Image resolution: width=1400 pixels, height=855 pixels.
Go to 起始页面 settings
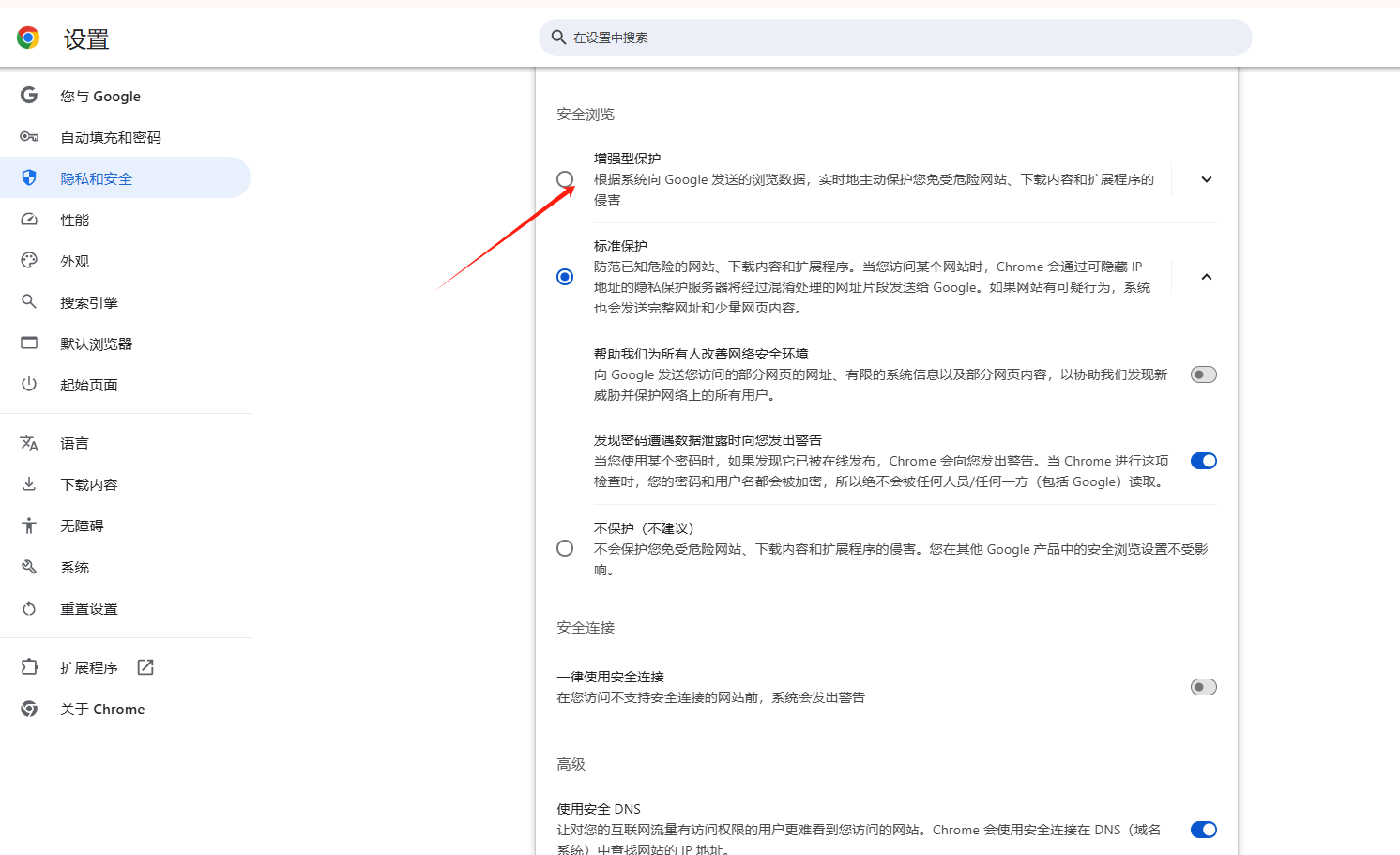[126, 385]
